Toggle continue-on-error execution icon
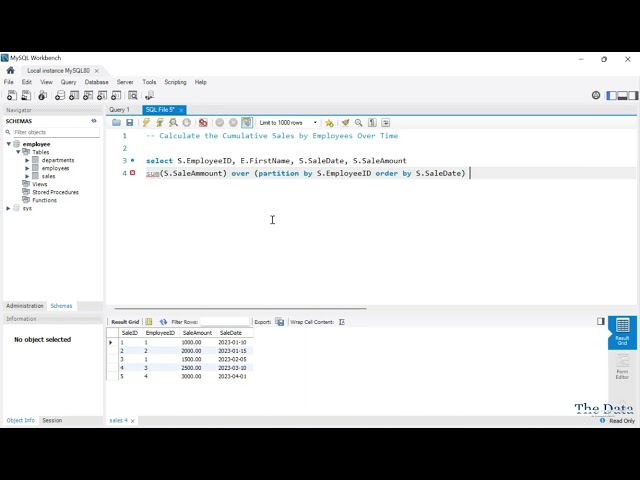The image size is (640, 480). [x=203, y=122]
